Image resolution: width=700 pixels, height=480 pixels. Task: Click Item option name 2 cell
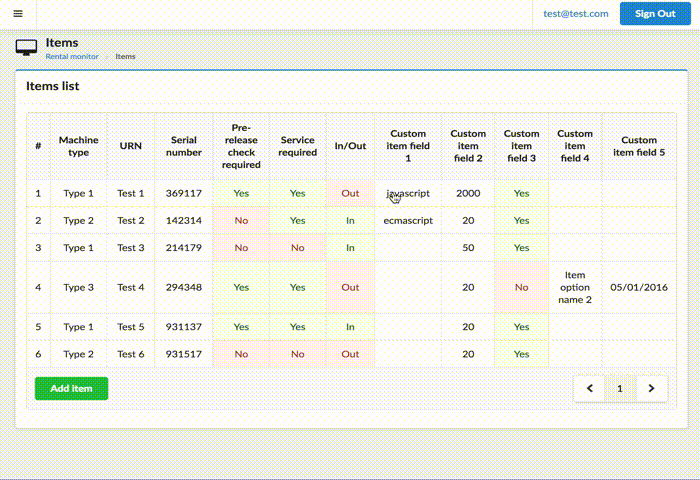pyautogui.click(x=575, y=288)
